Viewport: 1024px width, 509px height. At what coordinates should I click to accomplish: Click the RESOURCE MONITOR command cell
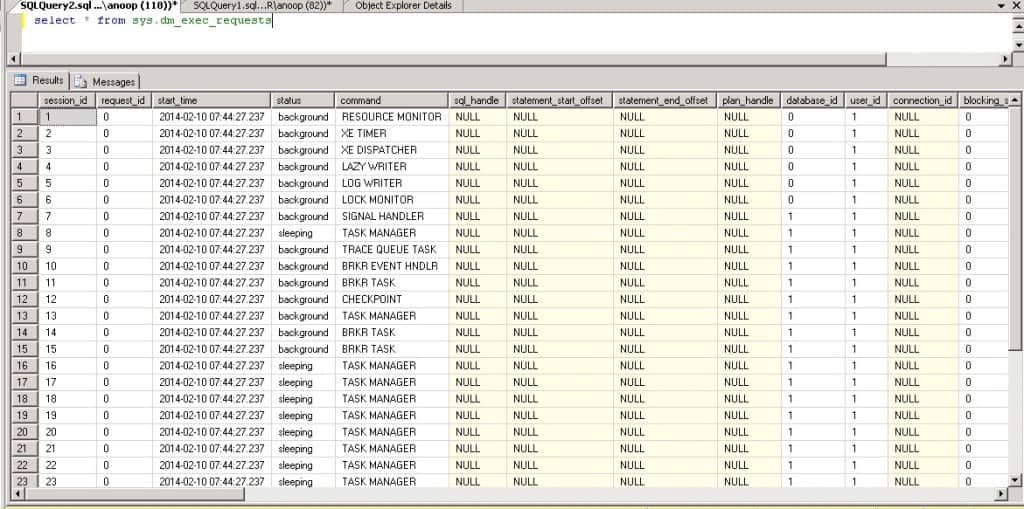pyautogui.click(x=391, y=117)
